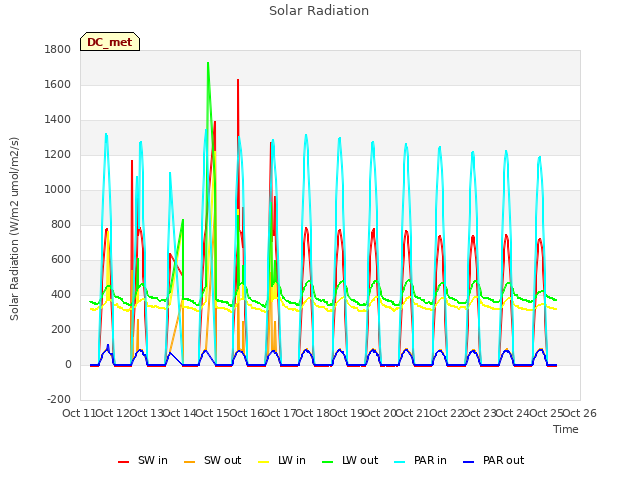Click the tallest green LW out spike peak
Screen dimensions: 640x480
point(208,63)
